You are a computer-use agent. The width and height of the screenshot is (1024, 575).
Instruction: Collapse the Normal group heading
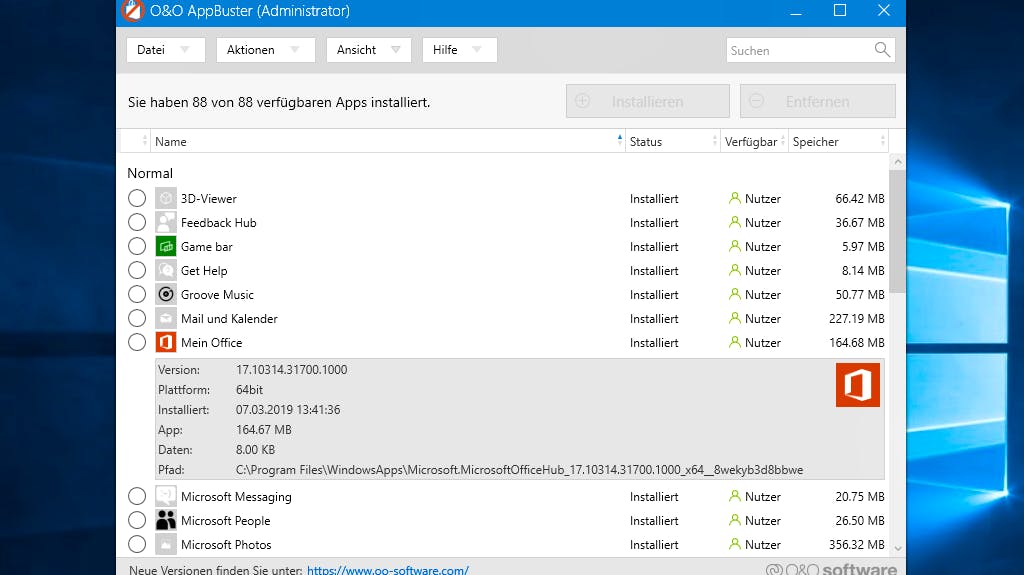pyautogui.click(x=150, y=173)
